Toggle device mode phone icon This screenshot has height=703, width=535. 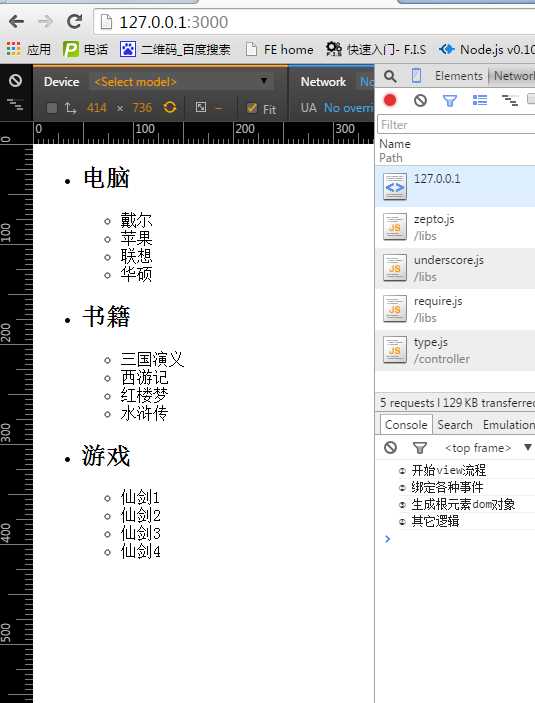[416, 76]
